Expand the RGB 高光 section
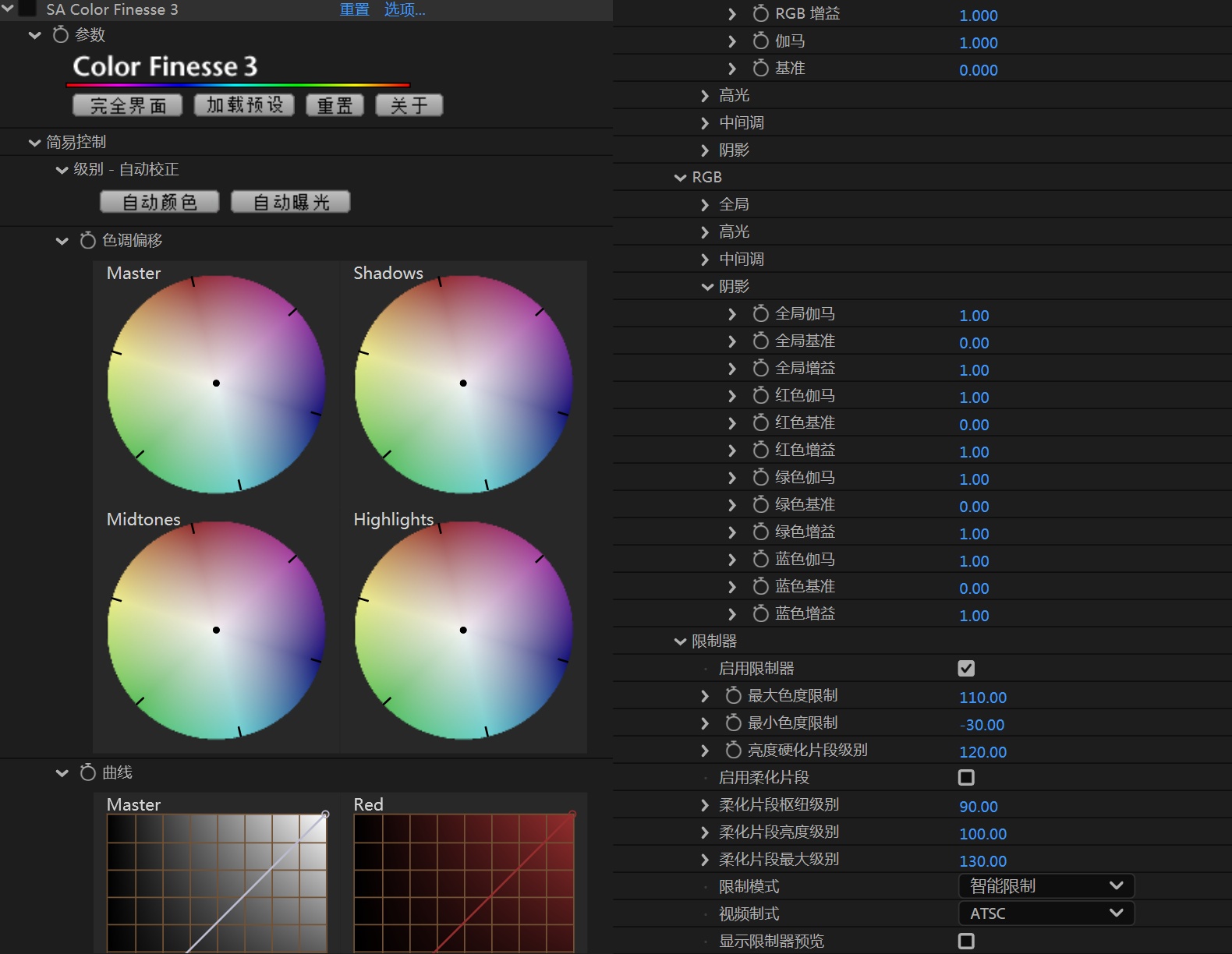Screen dimensions: 1232x954 coord(705,231)
